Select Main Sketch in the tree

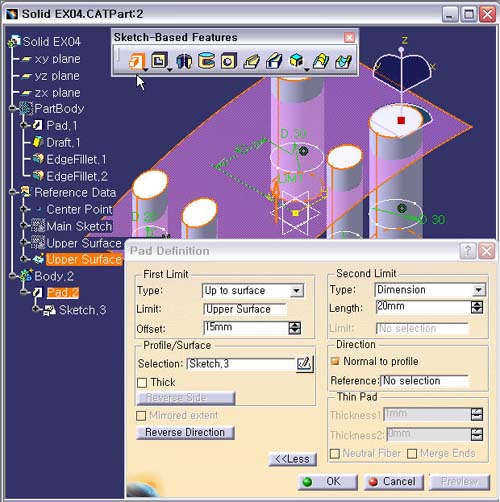coord(79,226)
